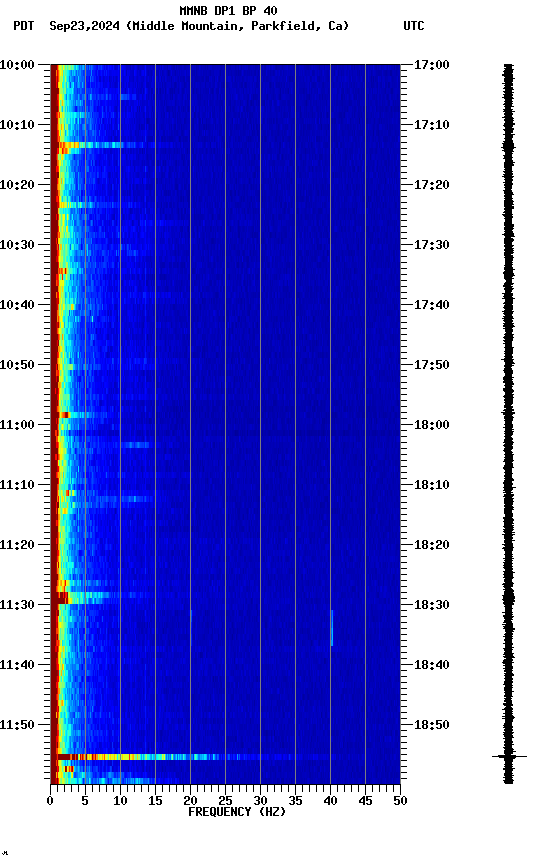Click the 18:00 UTC time label
The image size is (552, 864).
pos(432,425)
